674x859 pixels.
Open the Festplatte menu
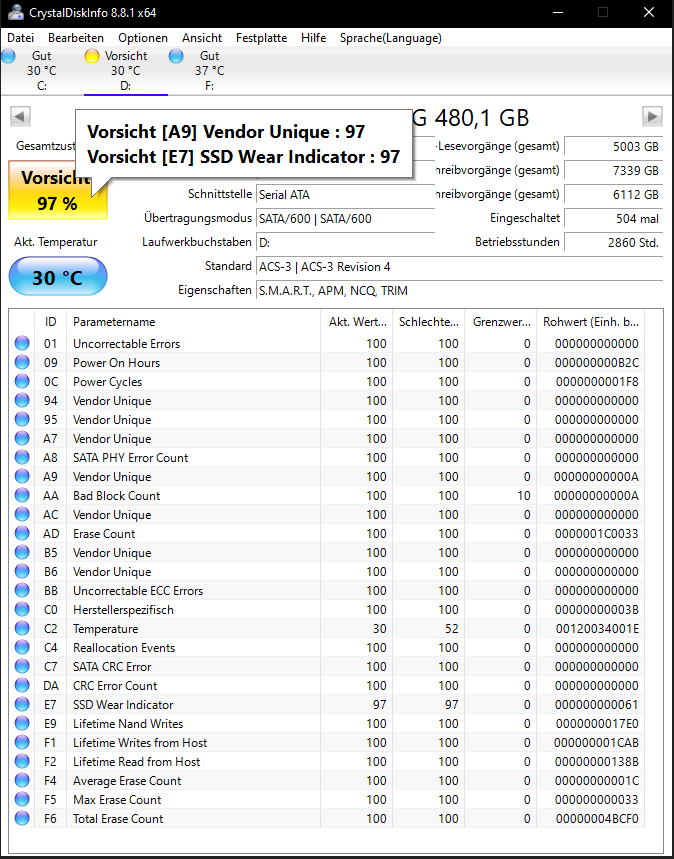(261, 38)
